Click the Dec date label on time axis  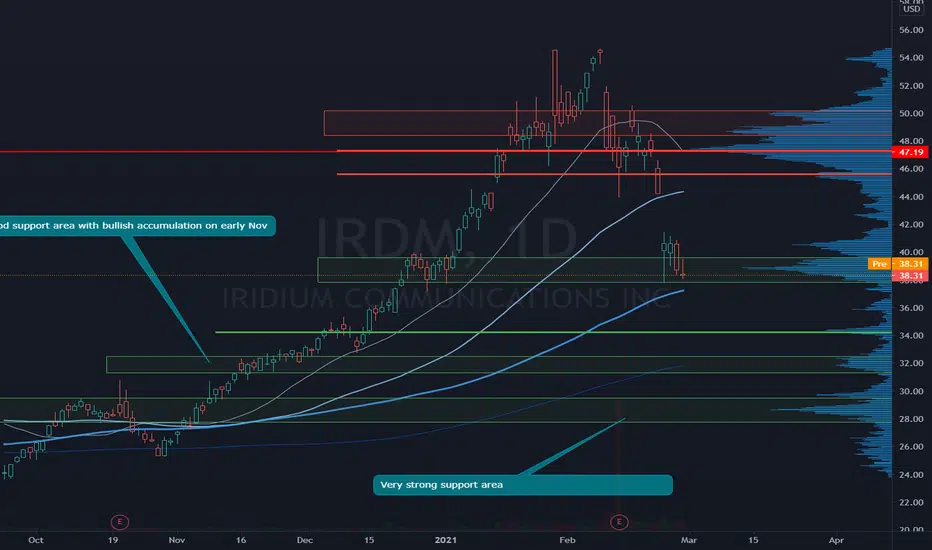coord(305,540)
